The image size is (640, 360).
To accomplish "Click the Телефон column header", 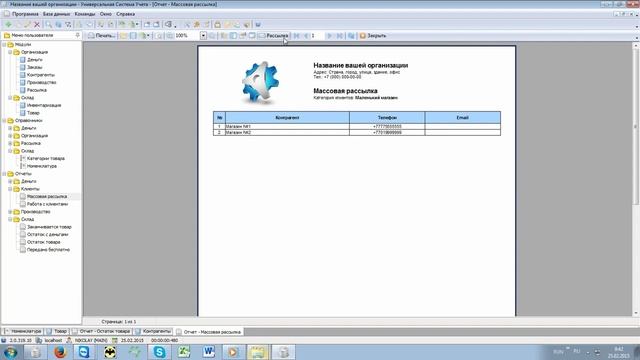I will (387, 118).
